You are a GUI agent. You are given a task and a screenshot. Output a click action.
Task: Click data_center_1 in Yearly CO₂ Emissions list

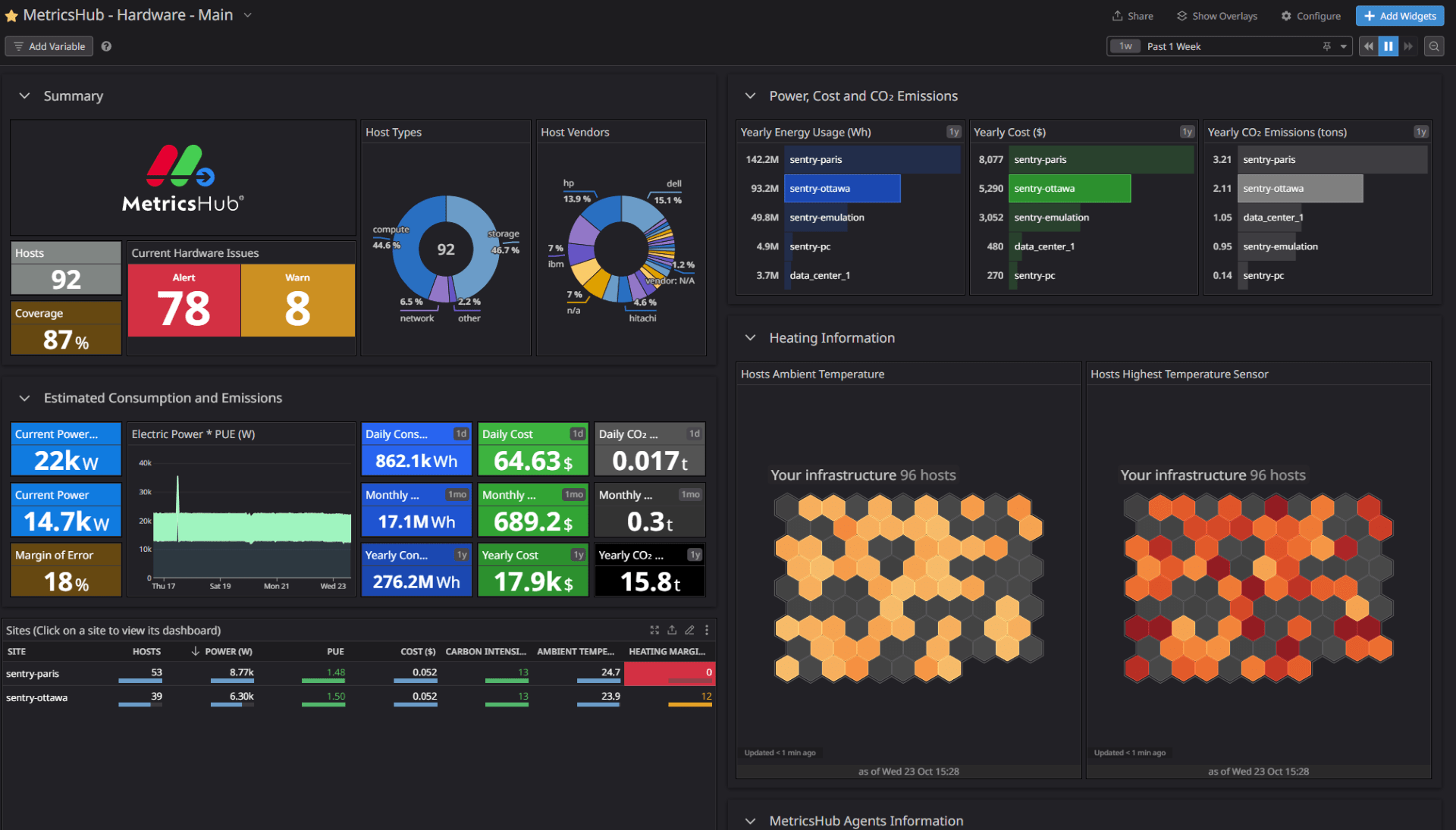pyautogui.click(x=1273, y=218)
